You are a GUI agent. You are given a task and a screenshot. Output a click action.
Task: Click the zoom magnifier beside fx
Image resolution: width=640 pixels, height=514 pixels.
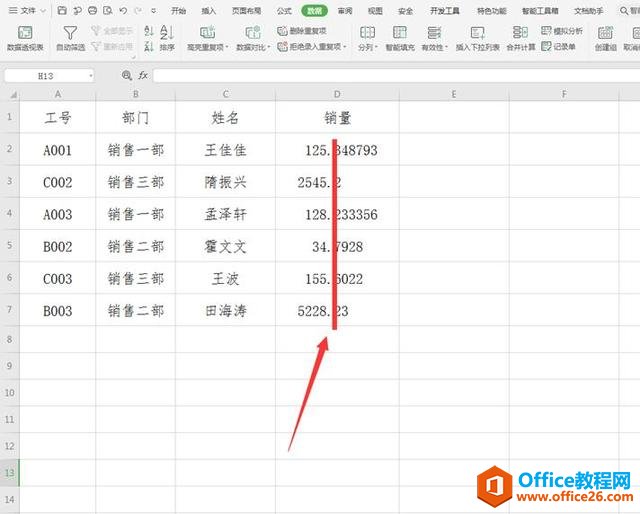[127, 76]
